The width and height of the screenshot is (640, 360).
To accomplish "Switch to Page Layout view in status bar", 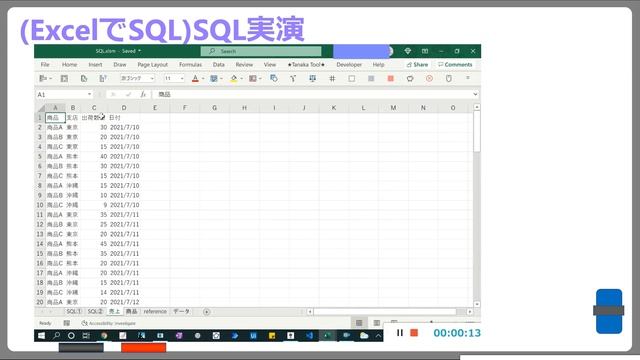I will tap(377, 323).
